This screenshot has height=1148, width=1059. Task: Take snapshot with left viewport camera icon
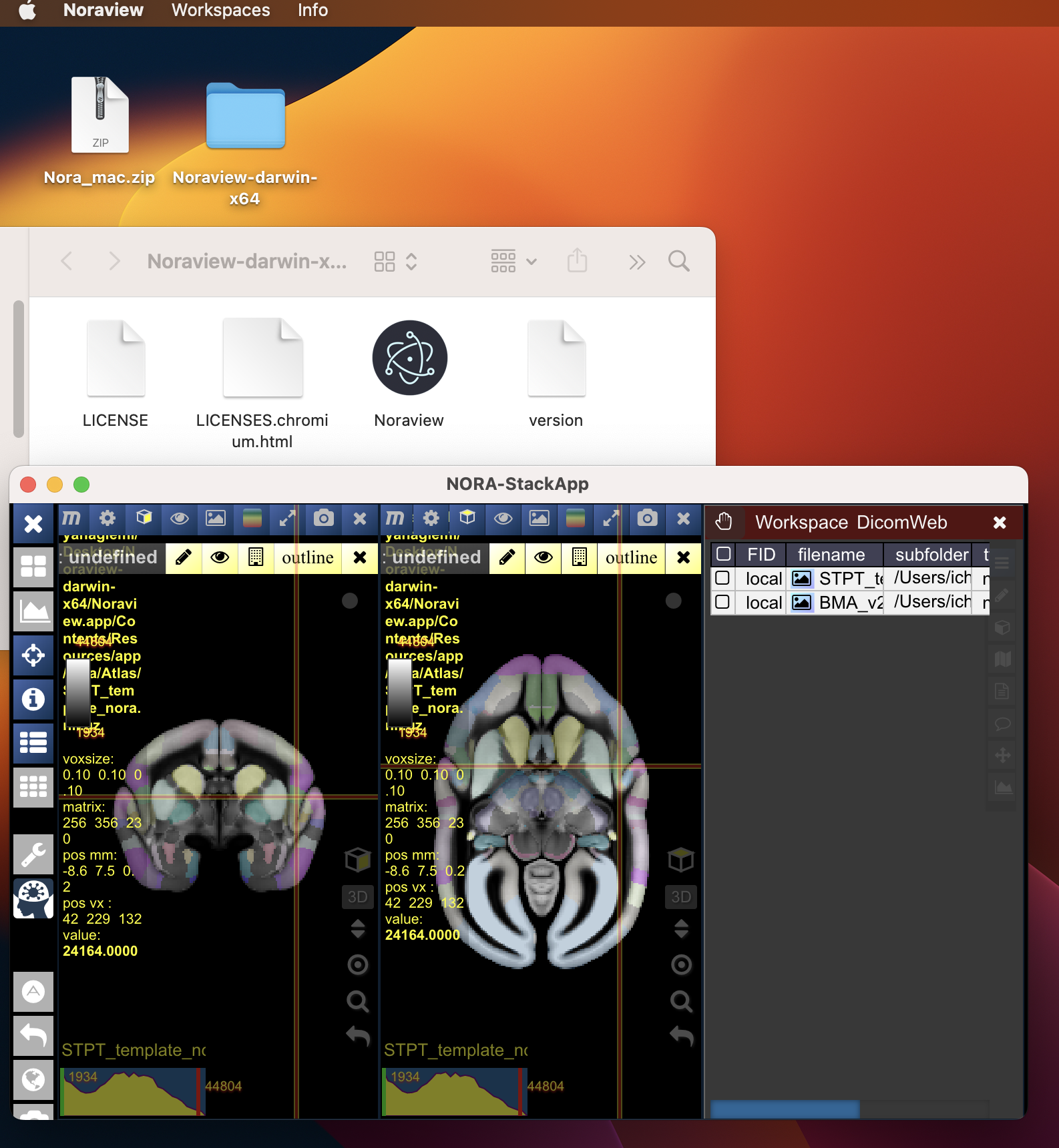click(x=324, y=519)
